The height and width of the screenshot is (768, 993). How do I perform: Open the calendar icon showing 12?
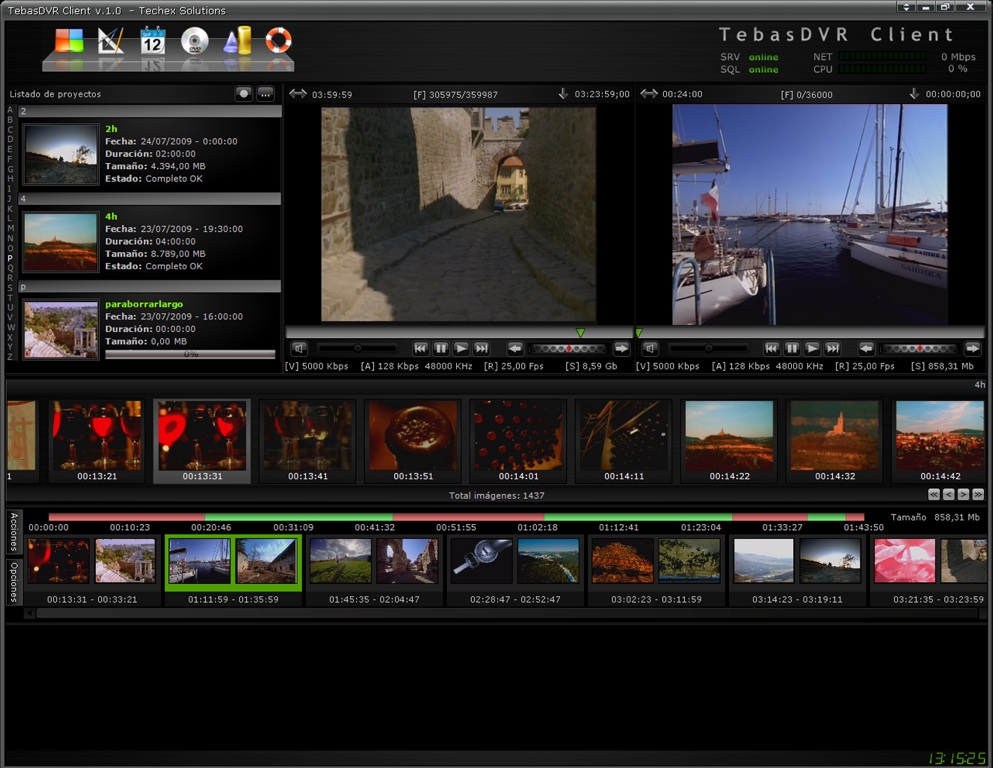pyautogui.click(x=153, y=41)
